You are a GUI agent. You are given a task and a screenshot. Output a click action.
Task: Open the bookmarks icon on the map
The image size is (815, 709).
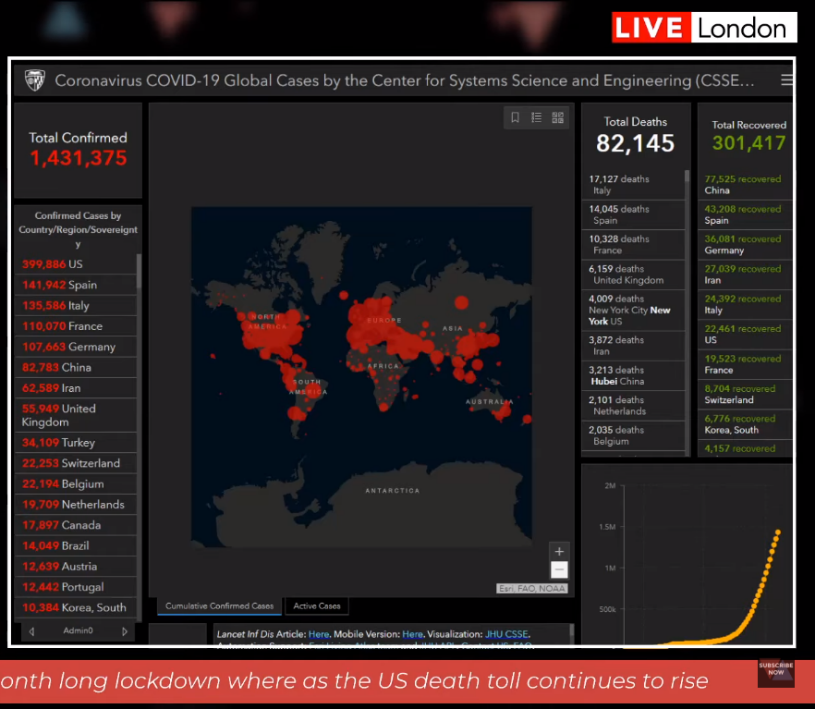pyautogui.click(x=515, y=118)
